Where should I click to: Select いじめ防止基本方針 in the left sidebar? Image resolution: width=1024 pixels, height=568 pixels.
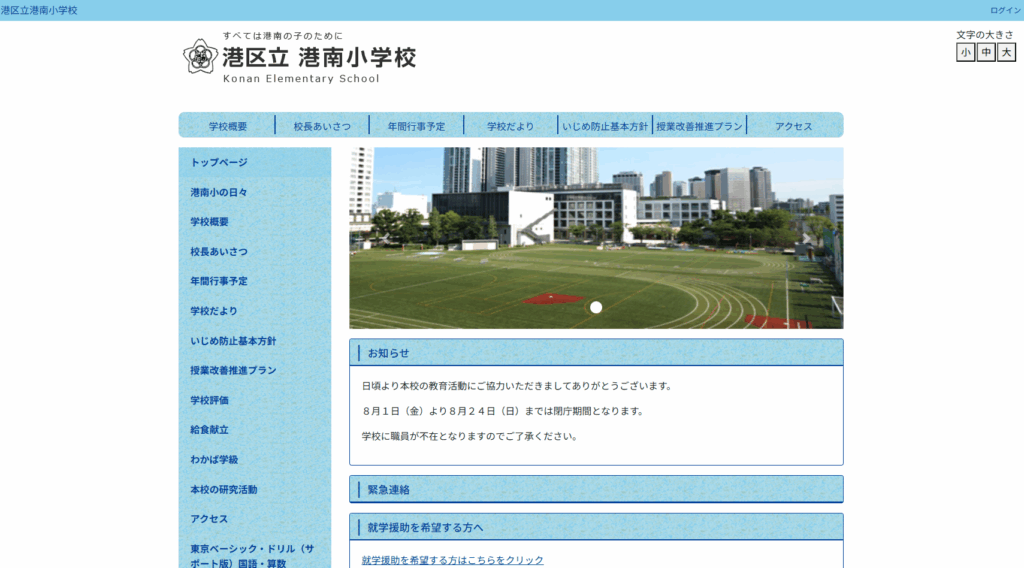point(255,341)
